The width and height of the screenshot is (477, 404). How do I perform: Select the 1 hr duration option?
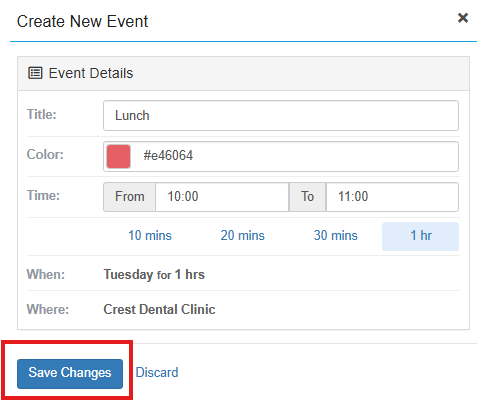click(421, 236)
